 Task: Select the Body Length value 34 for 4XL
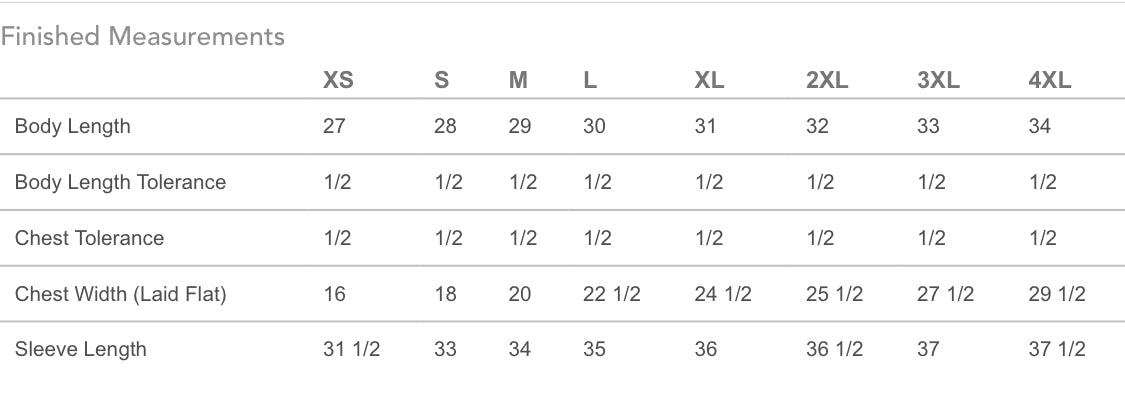[1040, 127]
